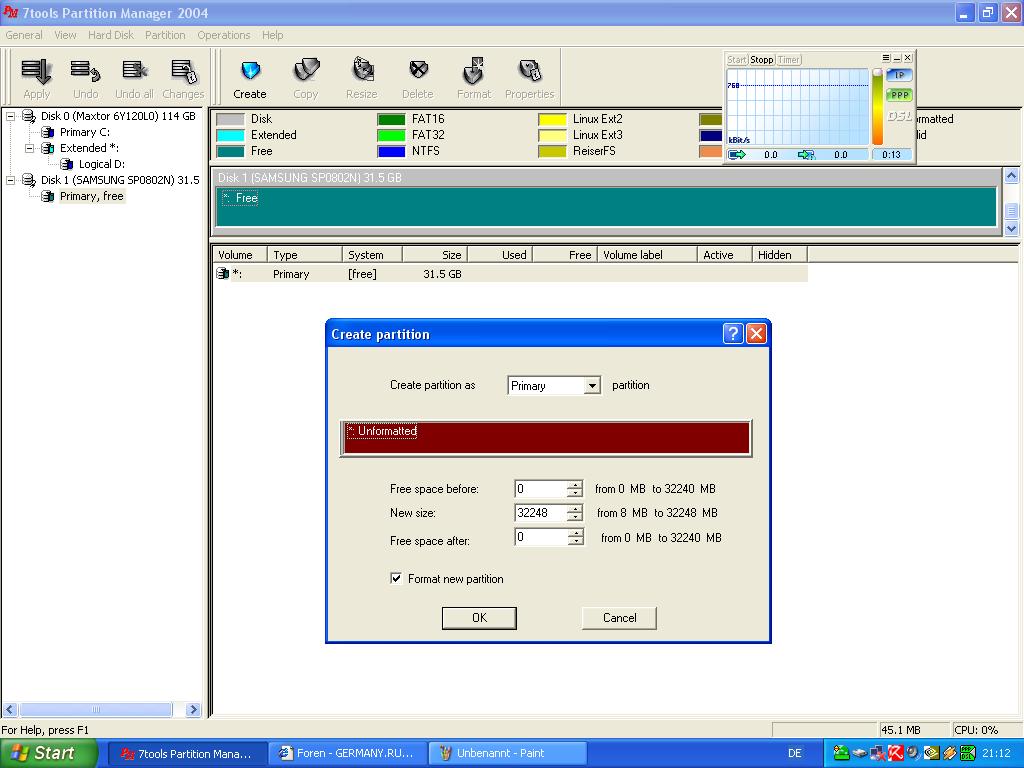Open the Help menu
This screenshot has width=1024, height=768.
[x=272, y=35]
